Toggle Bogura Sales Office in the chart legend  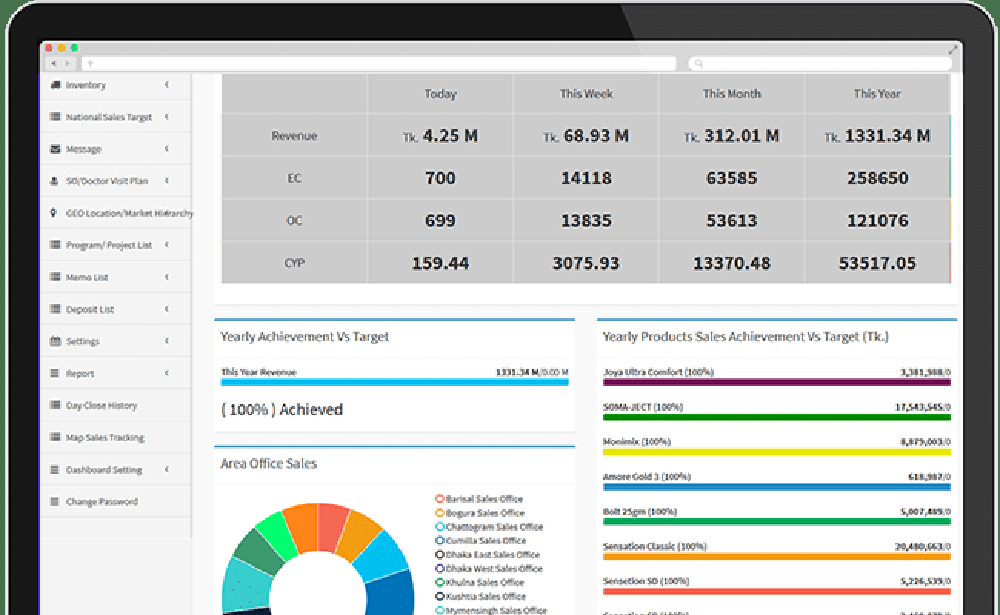tap(480, 513)
